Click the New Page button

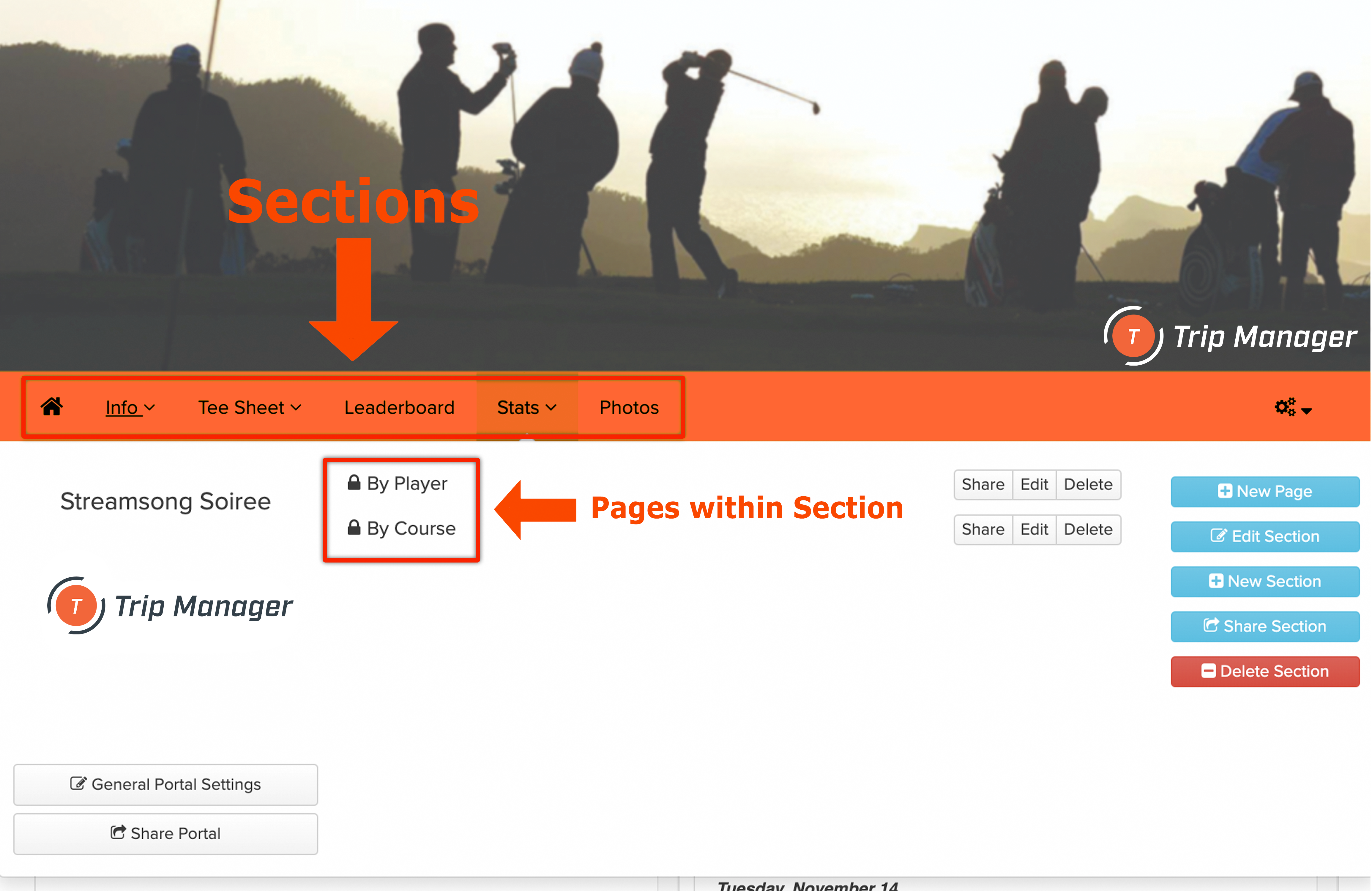(x=1265, y=492)
